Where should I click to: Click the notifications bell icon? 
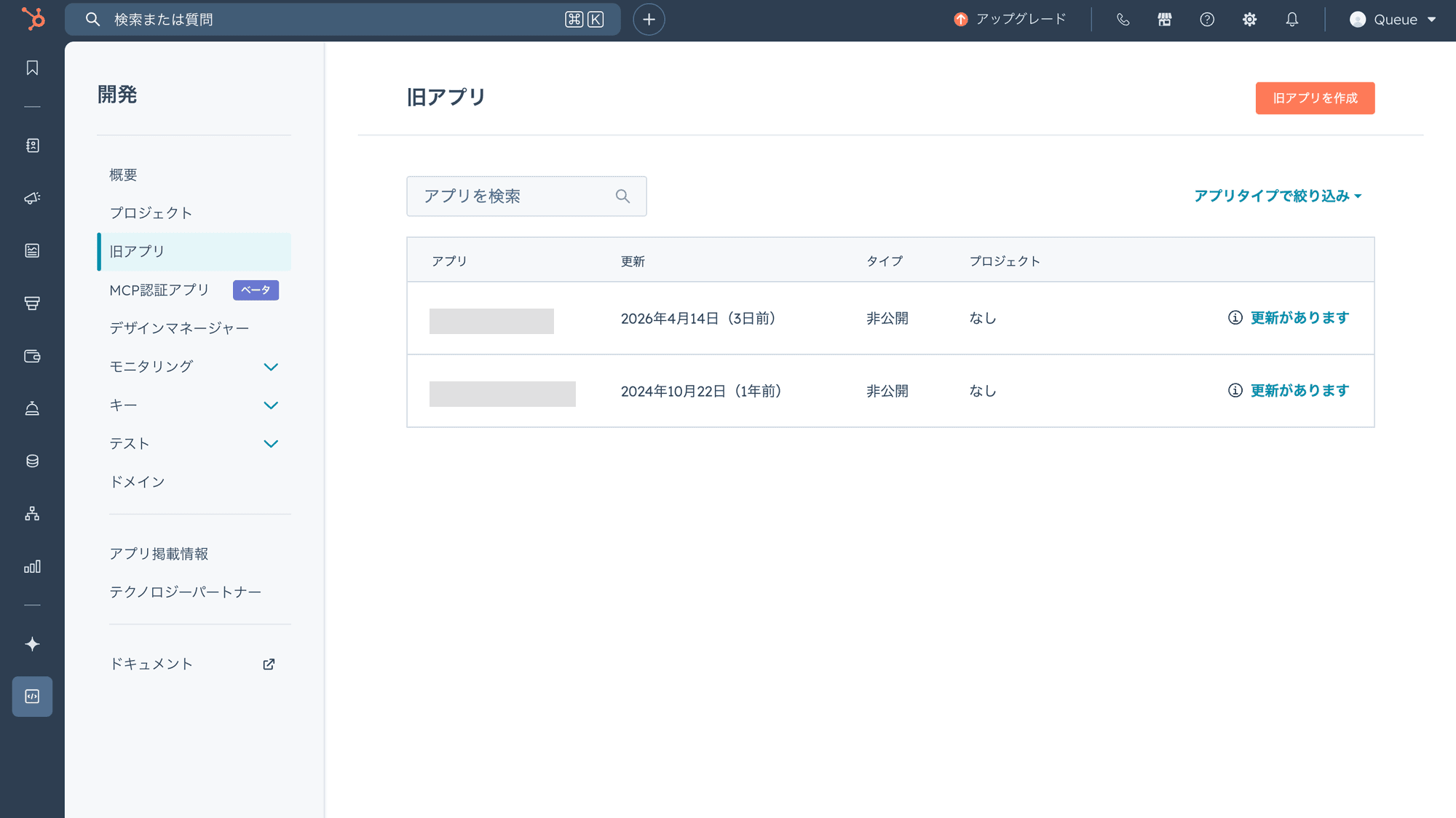point(1291,20)
